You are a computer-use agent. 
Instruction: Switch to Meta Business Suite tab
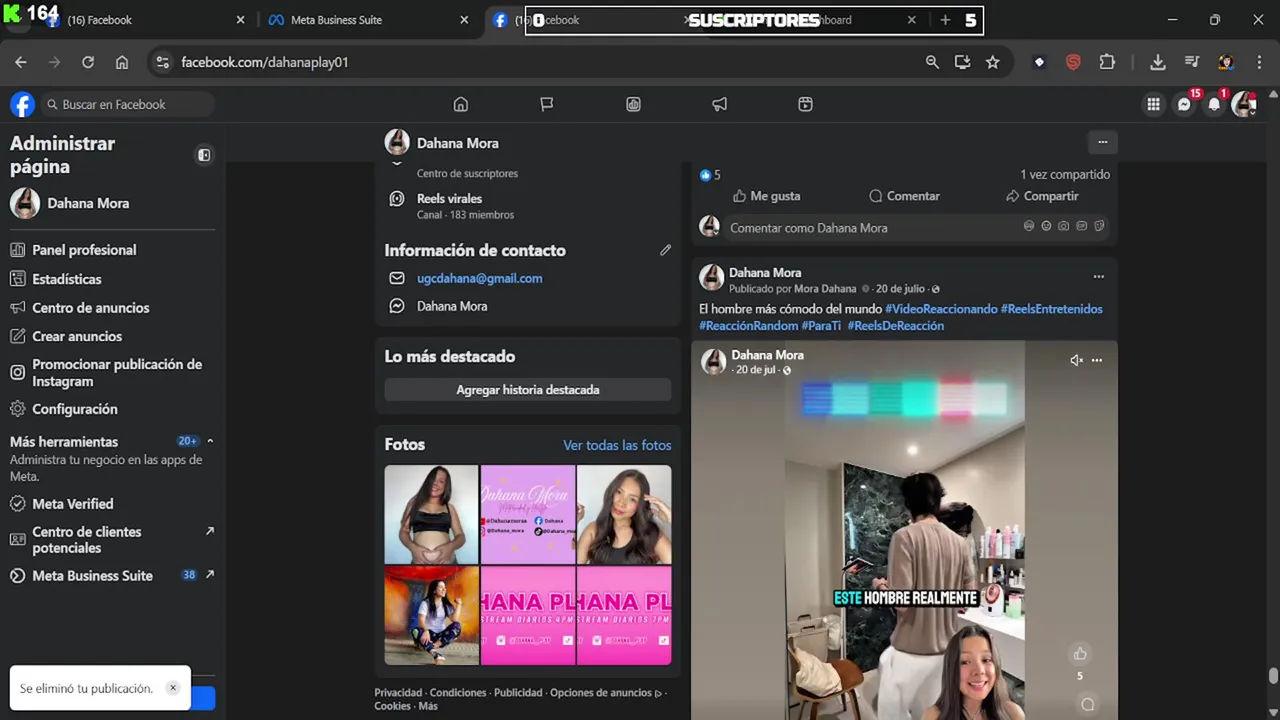pos(366,20)
